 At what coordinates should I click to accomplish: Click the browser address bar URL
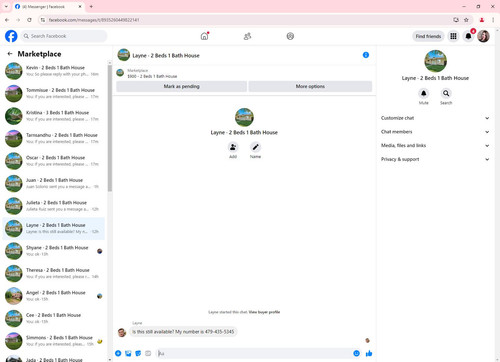click(94, 20)
